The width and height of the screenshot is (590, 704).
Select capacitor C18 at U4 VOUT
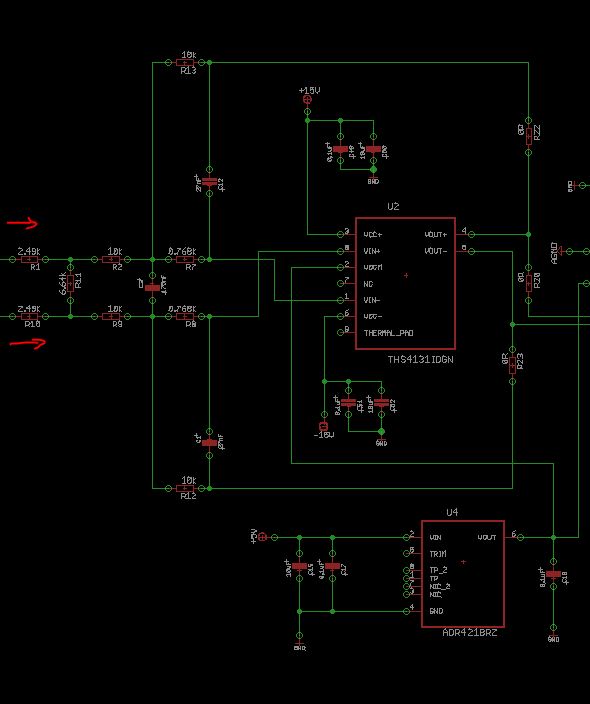tap(554, 574)
